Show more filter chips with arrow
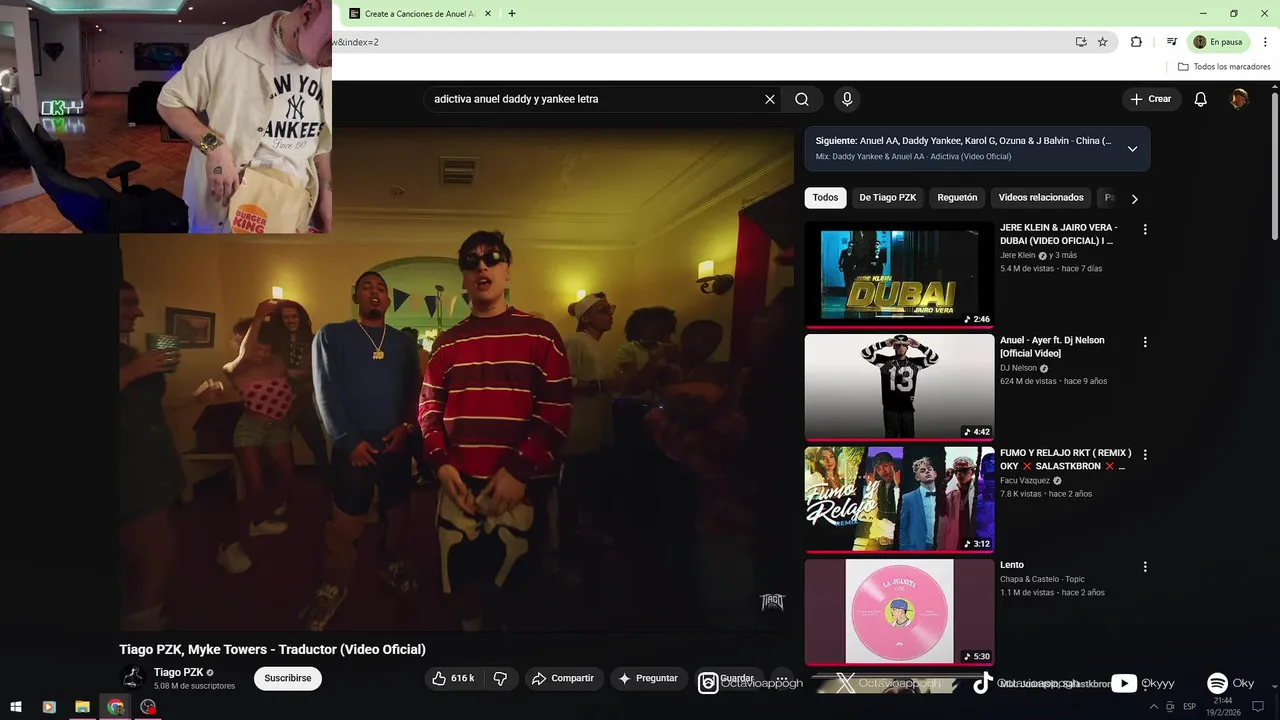1280x720 pixels. (x=1134, y=199)
